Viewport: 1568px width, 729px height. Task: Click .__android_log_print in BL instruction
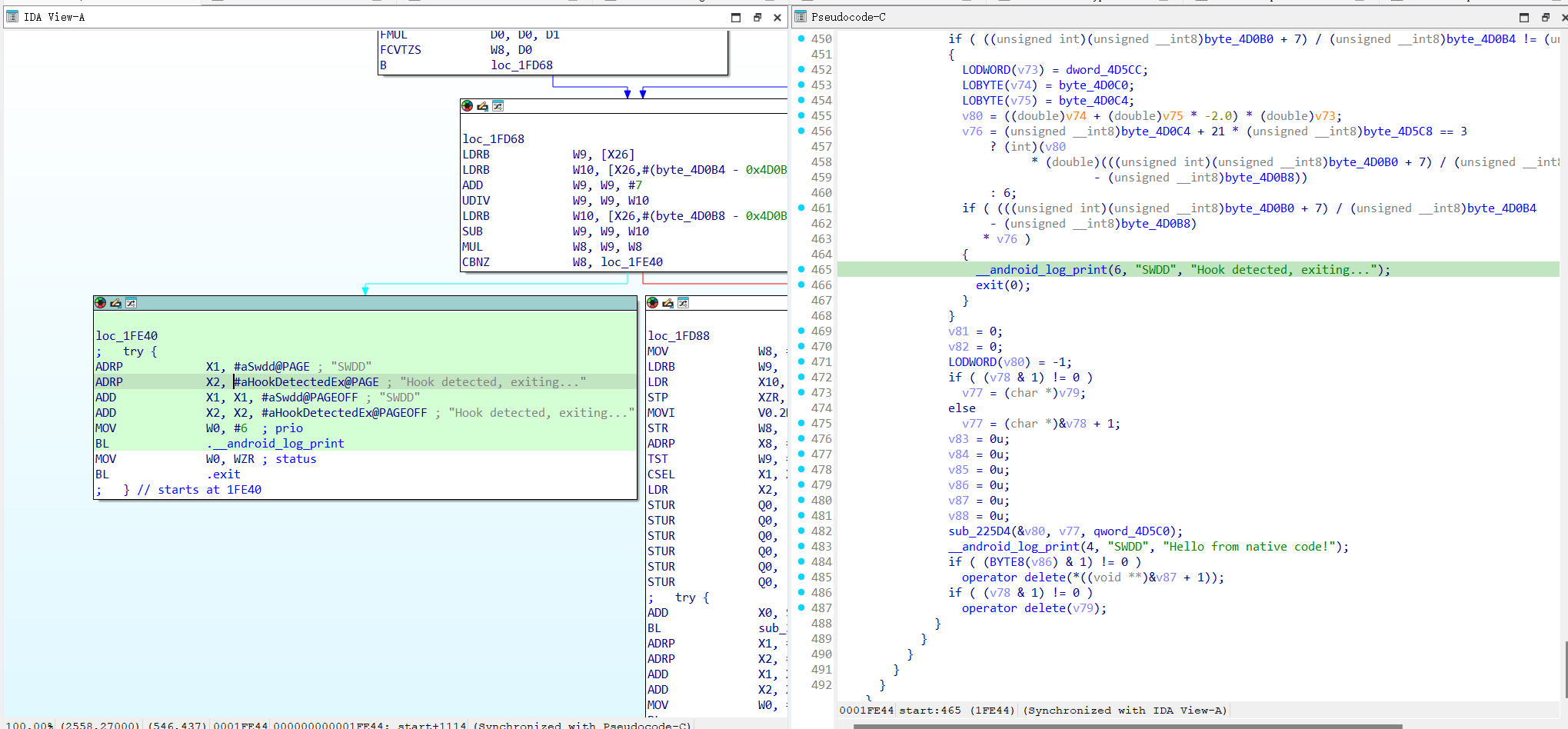(x=275, y=444)
